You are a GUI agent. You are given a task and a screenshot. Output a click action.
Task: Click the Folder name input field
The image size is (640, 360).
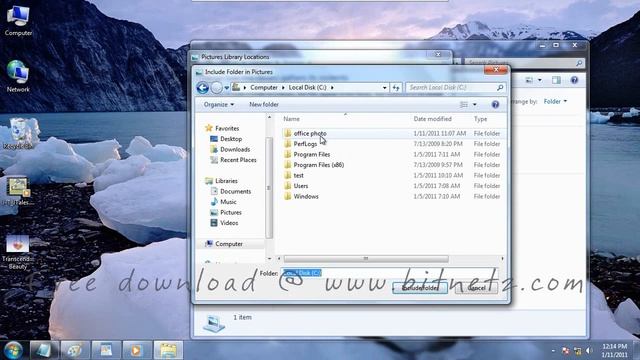click(x=389, y=273)
